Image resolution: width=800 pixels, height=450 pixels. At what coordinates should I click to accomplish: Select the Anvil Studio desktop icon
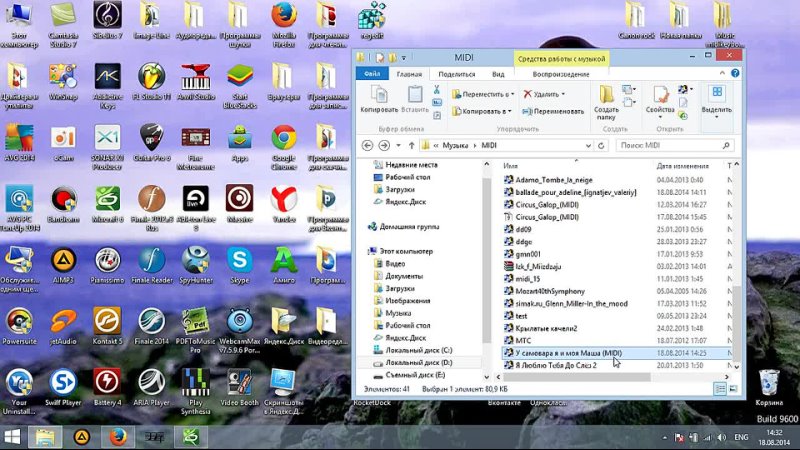(195, 83)
